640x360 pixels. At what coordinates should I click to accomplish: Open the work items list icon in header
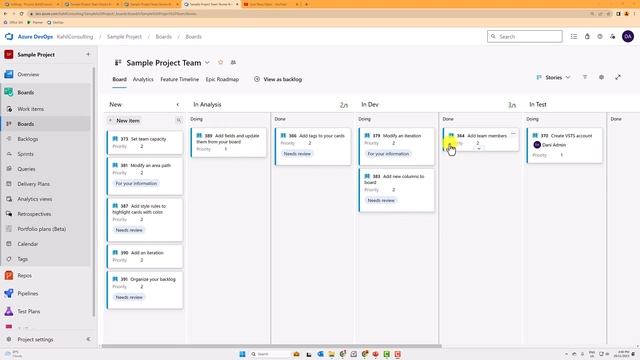click(x=574, y=37)
